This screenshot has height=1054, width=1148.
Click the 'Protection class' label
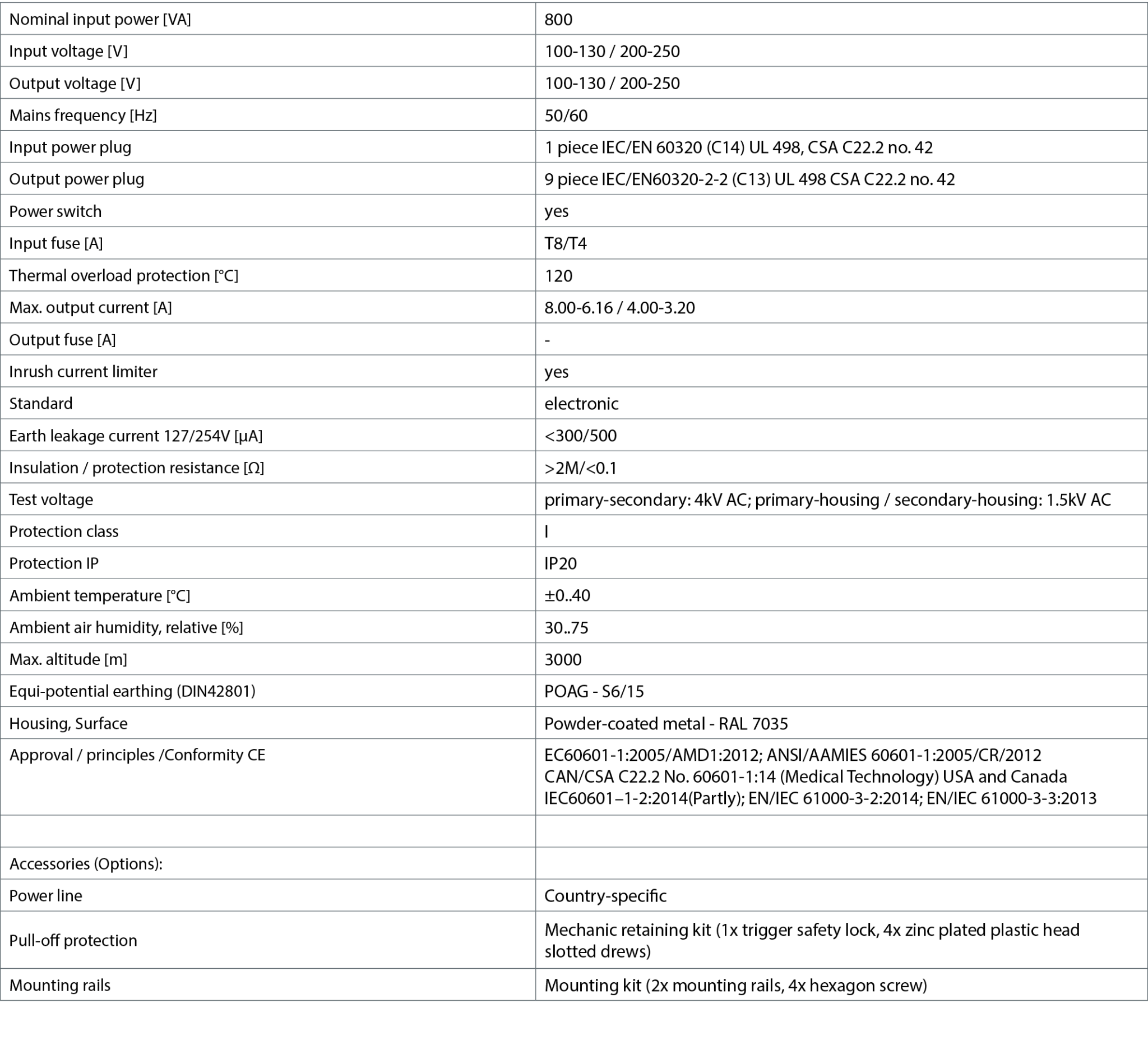pos(64,531)
